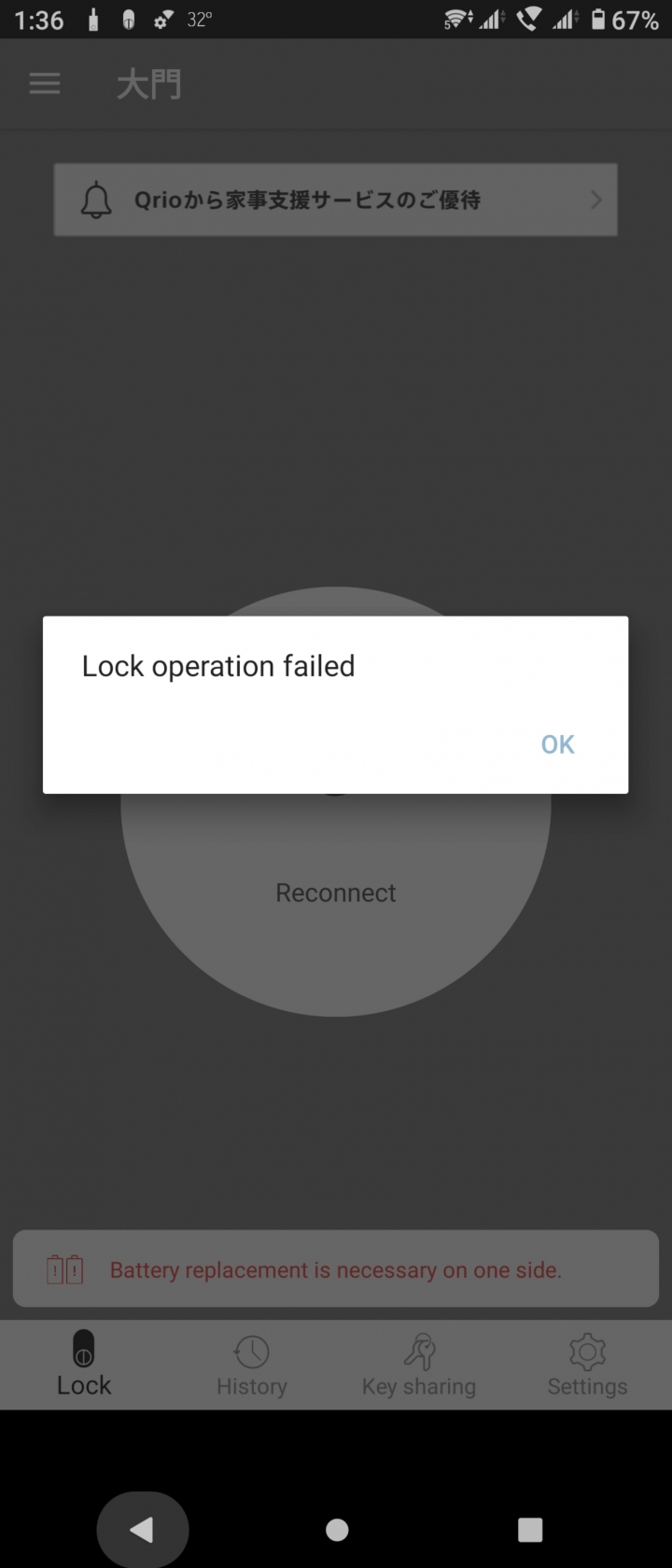This screenshot has width=672, height=1568.
Task: Tap the notification bell icon
Action: click(96, 200)
